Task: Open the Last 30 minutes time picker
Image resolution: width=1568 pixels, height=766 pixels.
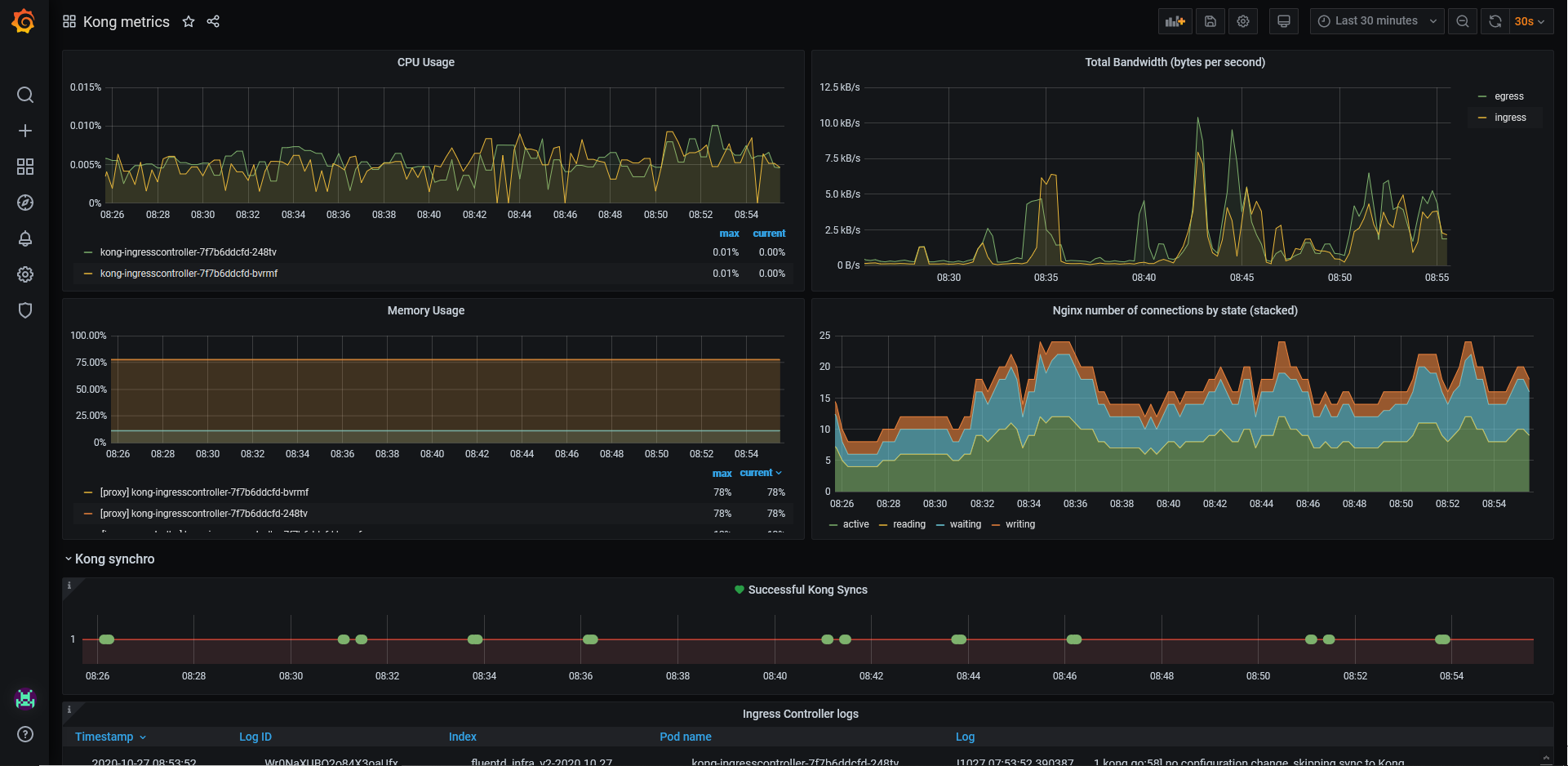Action: point(1377,21)
